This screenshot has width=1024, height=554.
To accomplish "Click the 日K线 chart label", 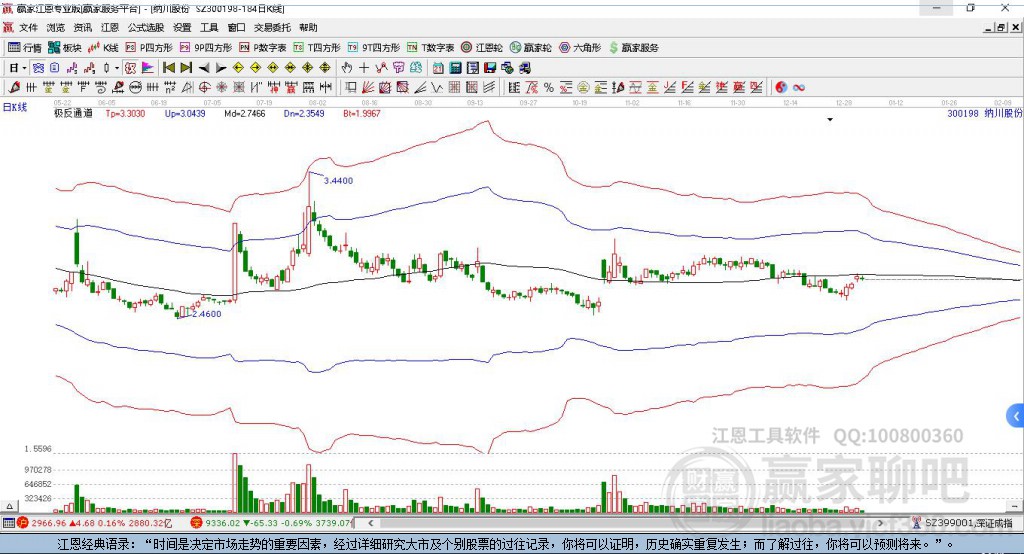I will [14, 107].
